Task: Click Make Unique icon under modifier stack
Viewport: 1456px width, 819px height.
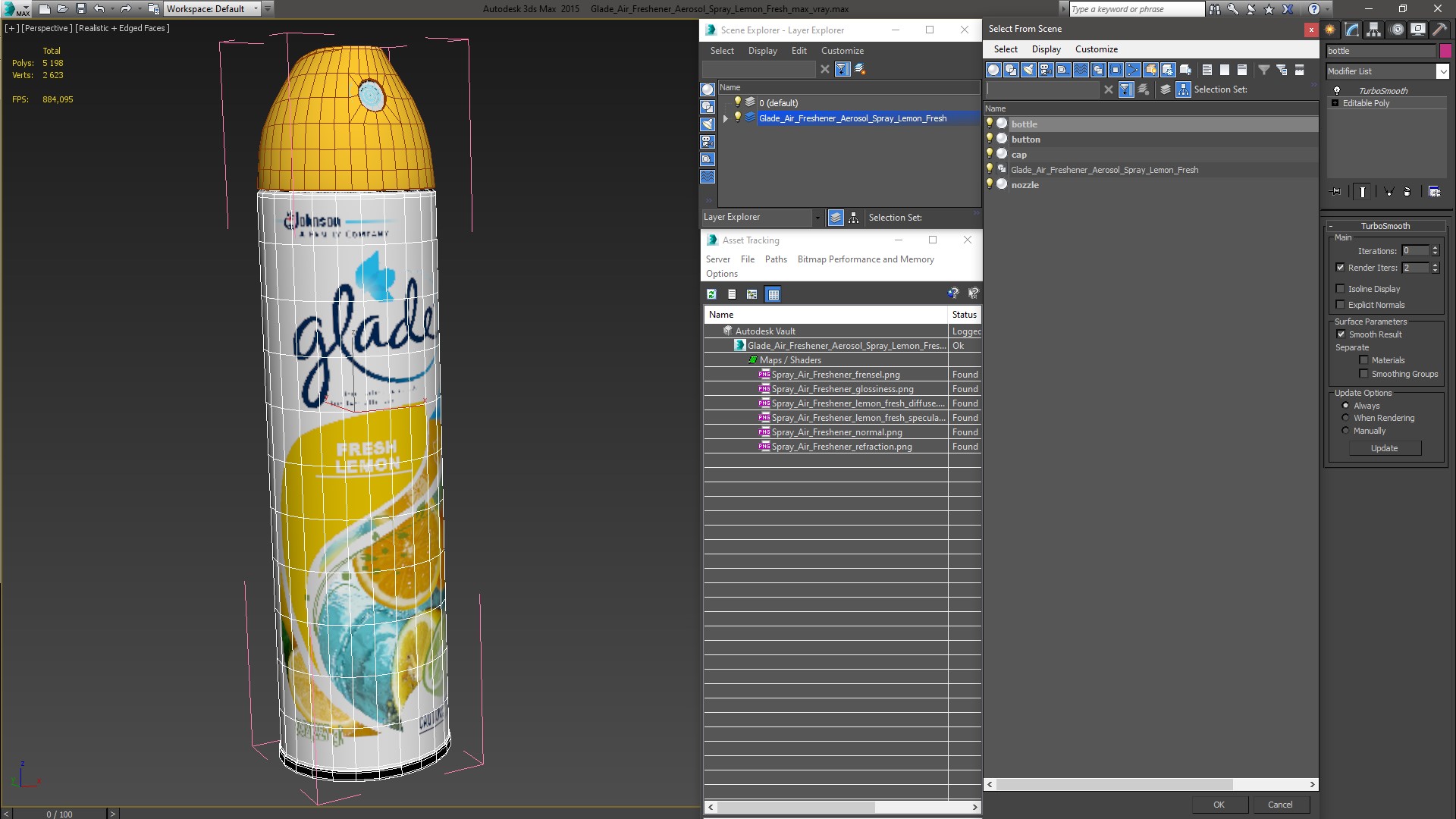Action: pyautogui.click(x=1389, y=192)
